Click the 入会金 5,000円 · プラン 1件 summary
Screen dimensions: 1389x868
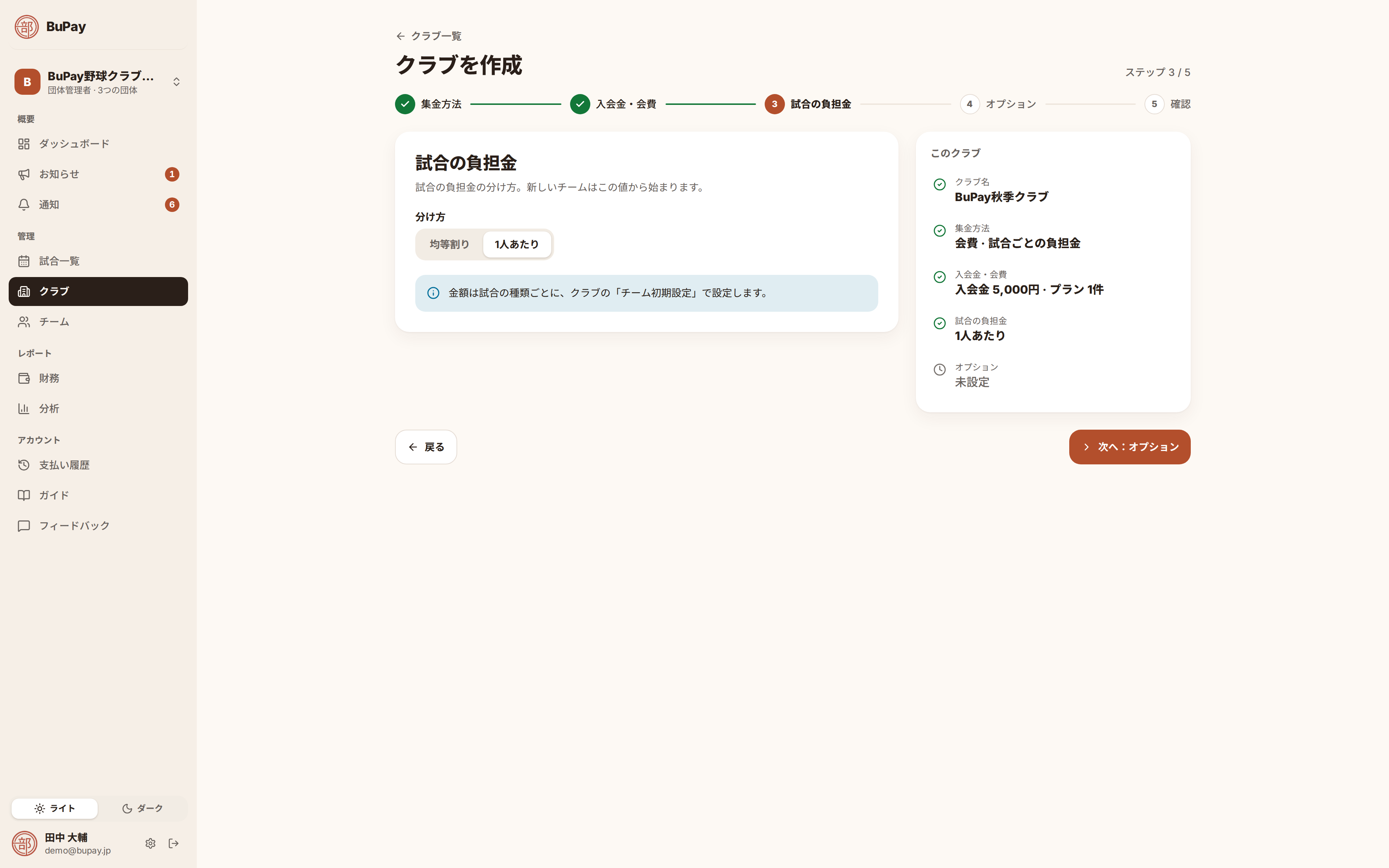[x=1029, y=289]
